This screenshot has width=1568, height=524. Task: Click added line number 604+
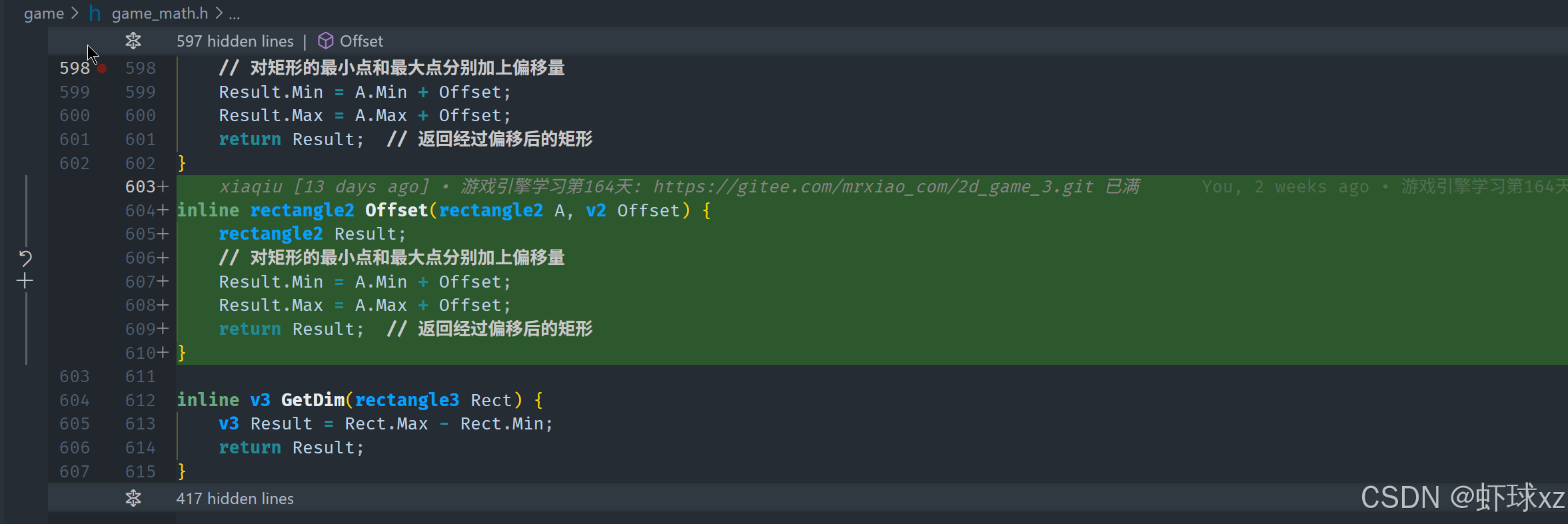pos(147,210)
